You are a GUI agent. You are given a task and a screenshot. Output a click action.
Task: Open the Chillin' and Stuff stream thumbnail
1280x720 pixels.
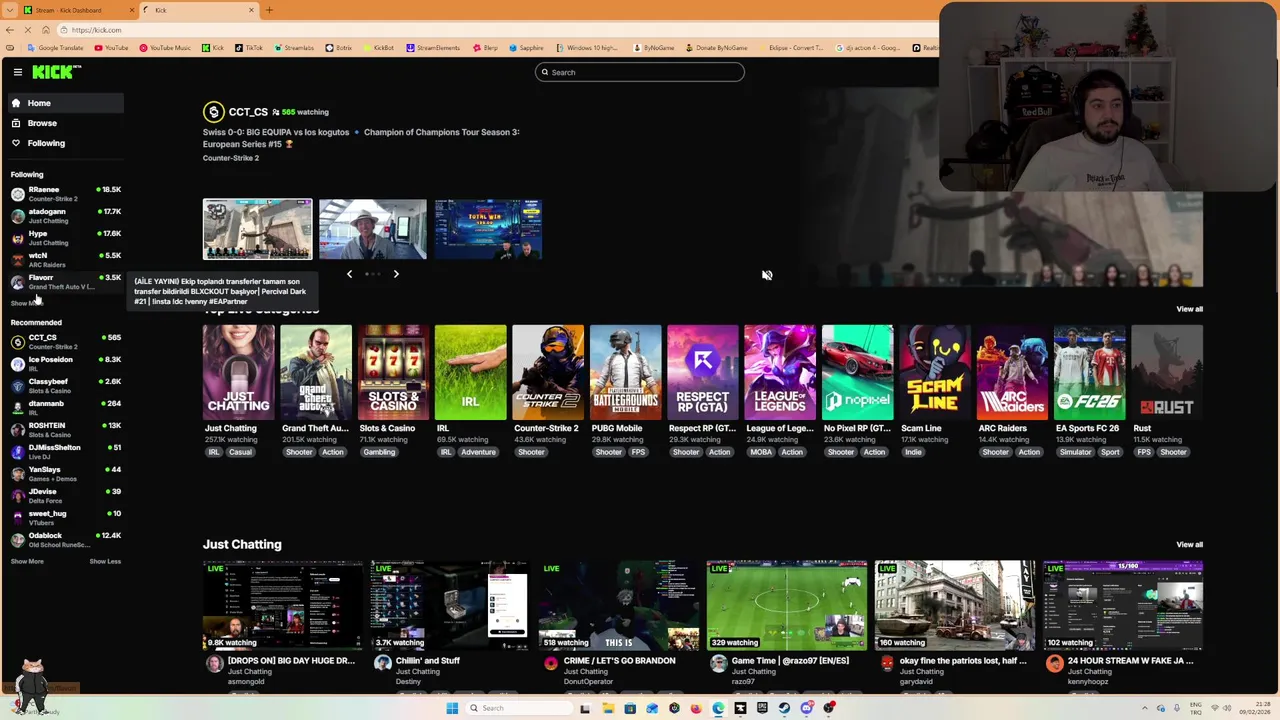(x=450, y=605)
